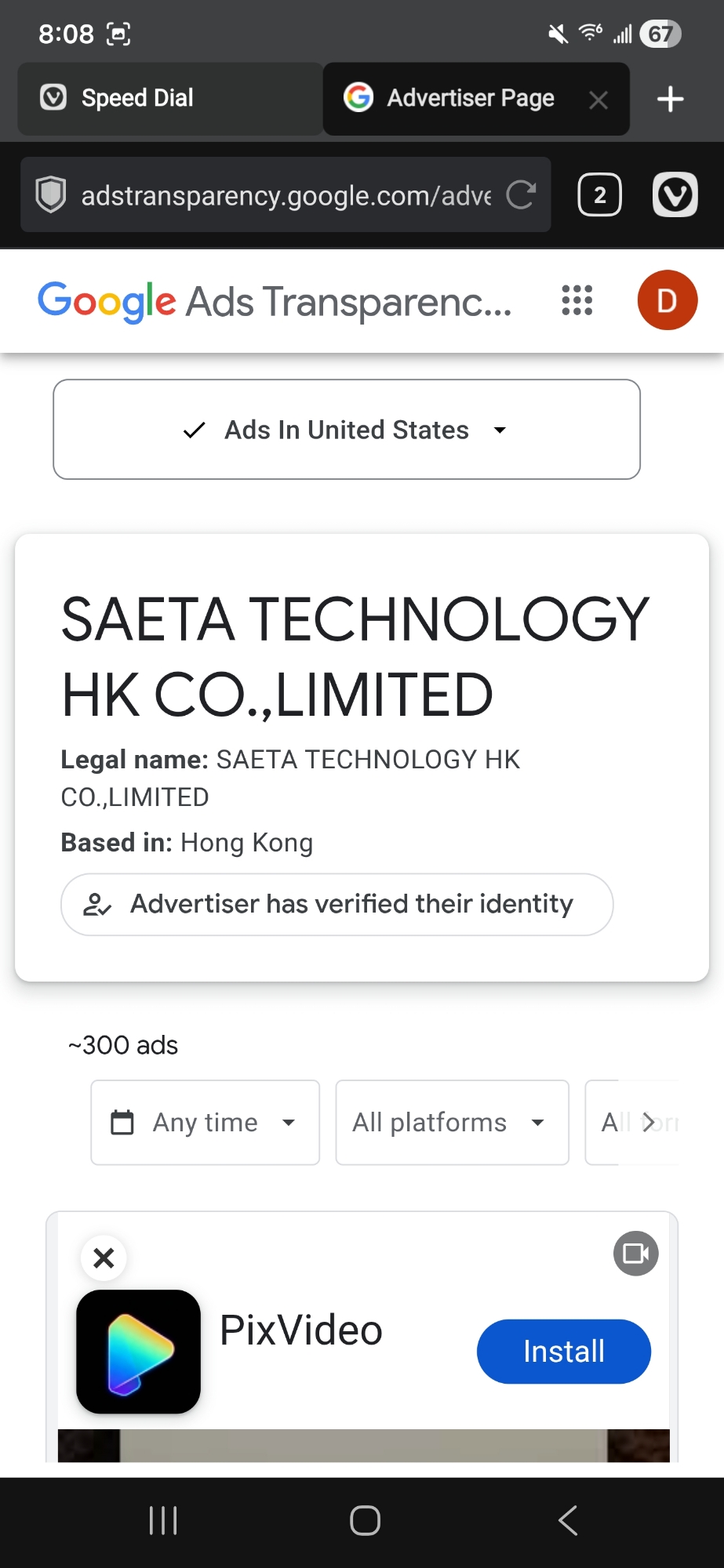Open the Any time date filter
The height and width of the screenshot is (1568, 724).
[x=205, y=1123]
